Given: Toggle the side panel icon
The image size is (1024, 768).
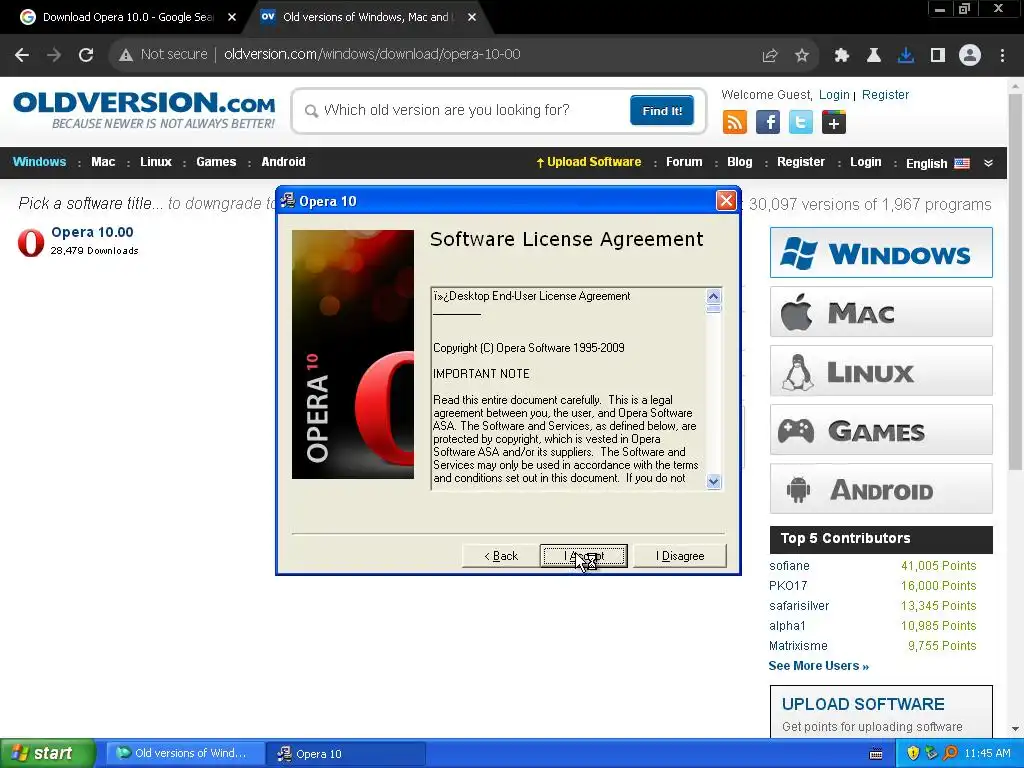Looking at the screenshot, I should 938,56.
